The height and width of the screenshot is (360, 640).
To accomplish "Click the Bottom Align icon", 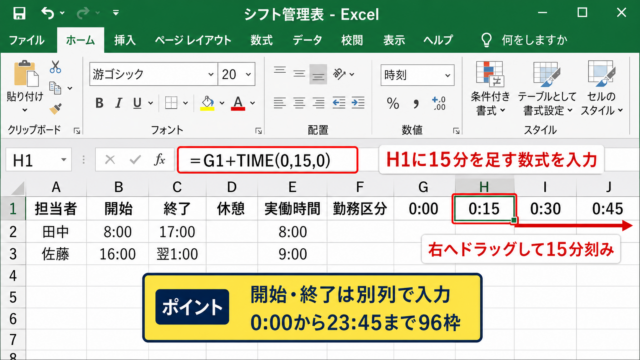I will click(318, 74).
